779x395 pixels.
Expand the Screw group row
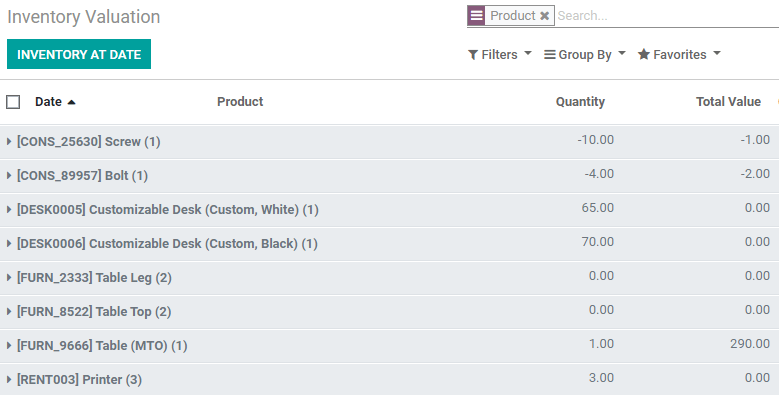click(390, 142)
